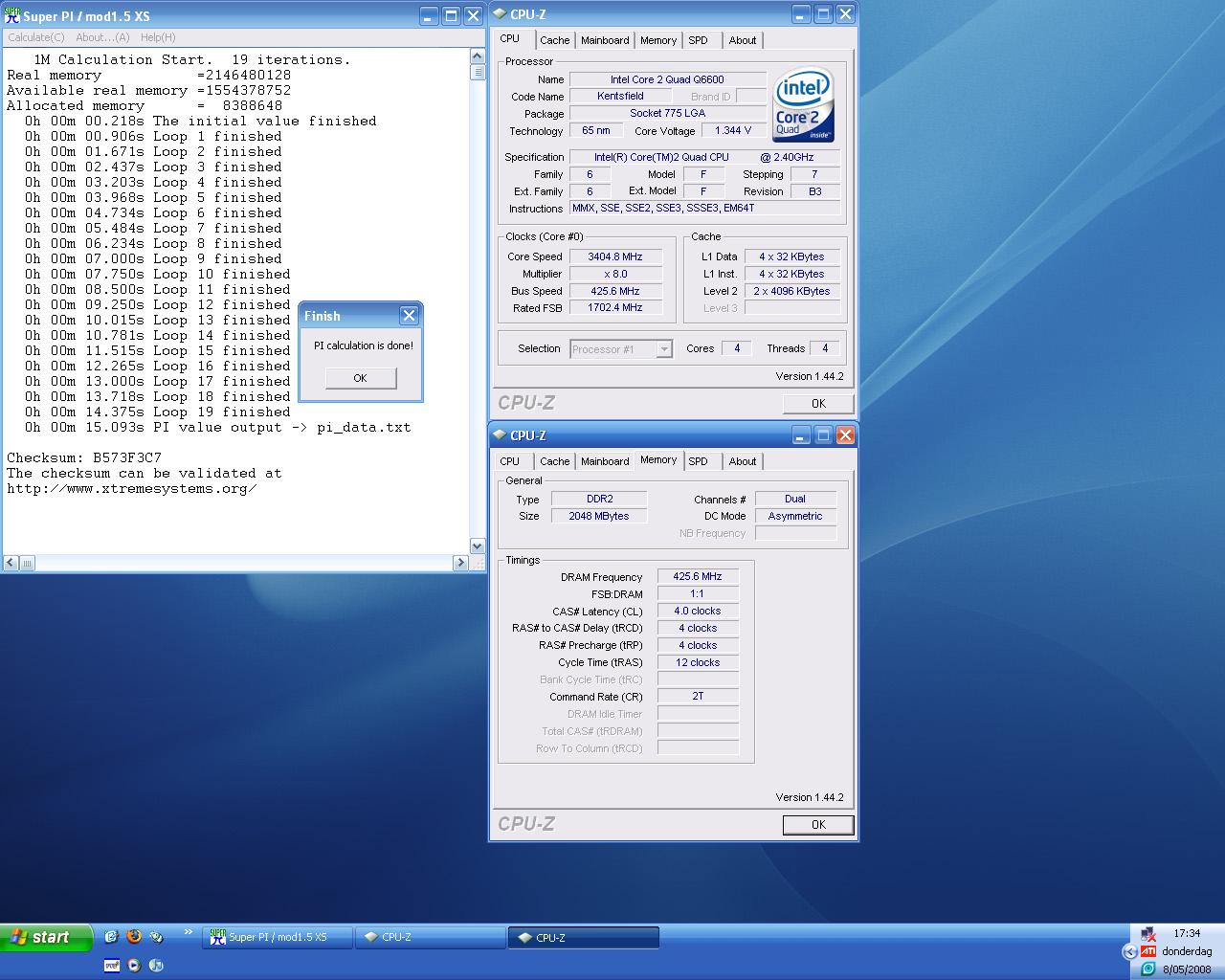The image size is (1225, 980).
Task: Click the xtremesystems.org URL text
Action: (132, 488)
